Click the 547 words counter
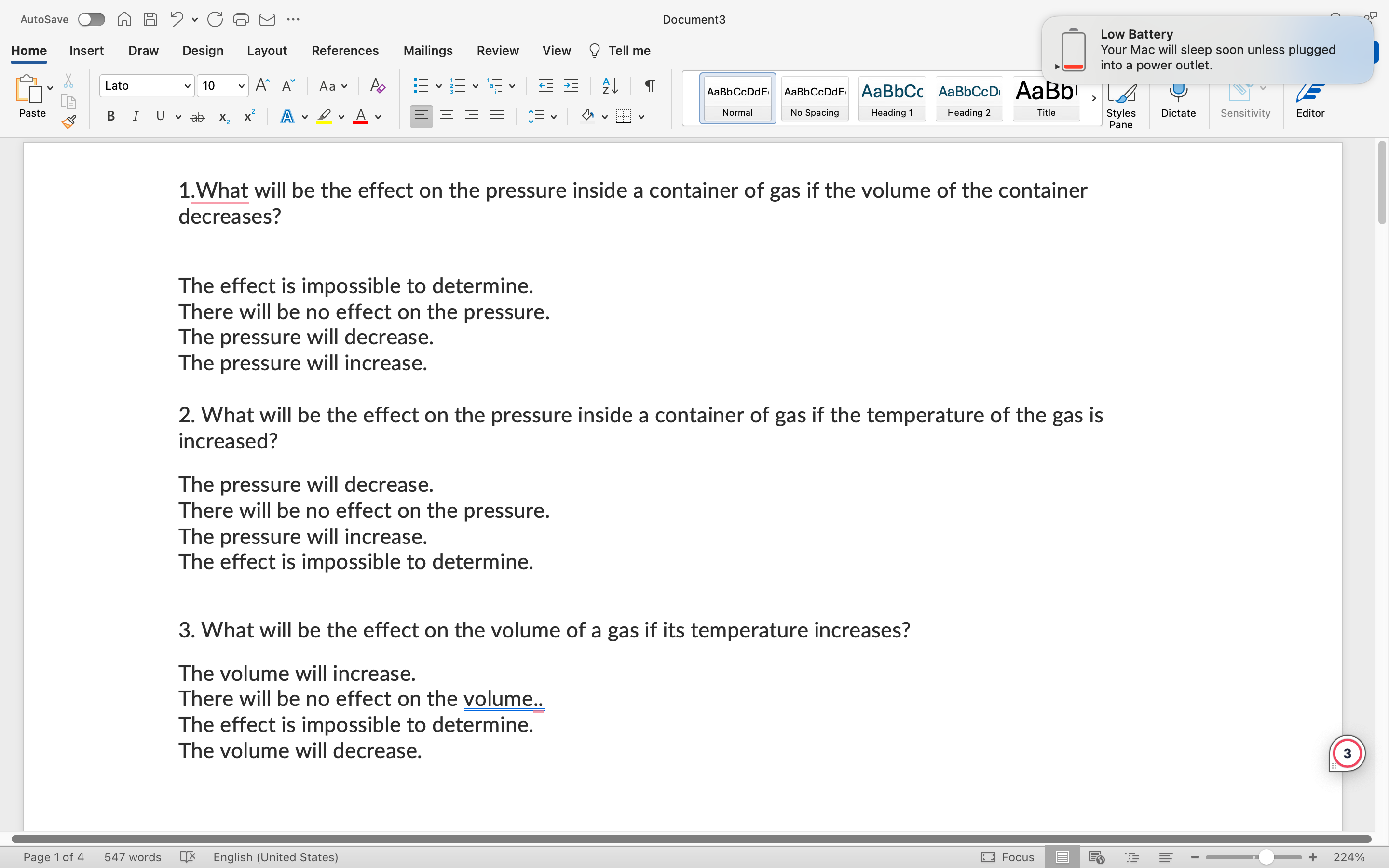This screenshot has height=868, width=1389. coord(133,857)
